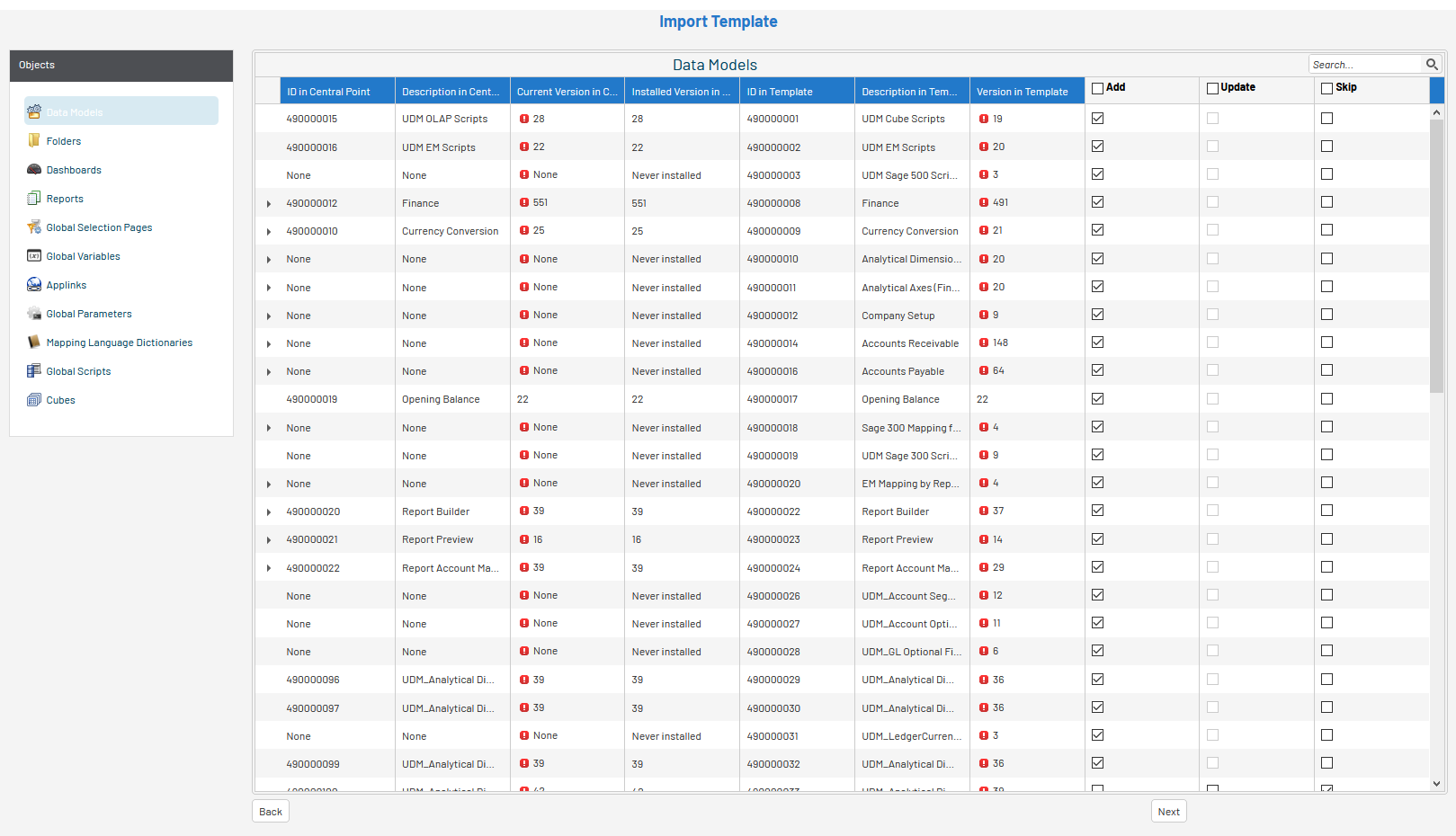
Task: Click the search magnifier icon
Action: [x=1432, y=65]
